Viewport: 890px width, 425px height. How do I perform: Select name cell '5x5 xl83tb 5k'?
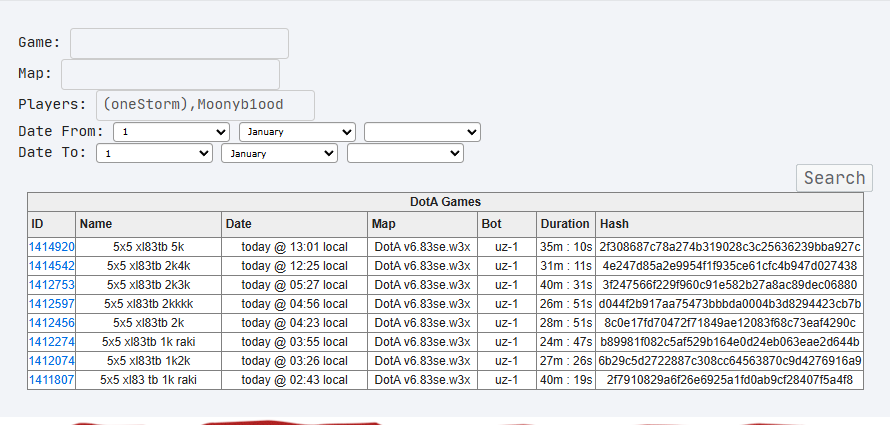149,247
